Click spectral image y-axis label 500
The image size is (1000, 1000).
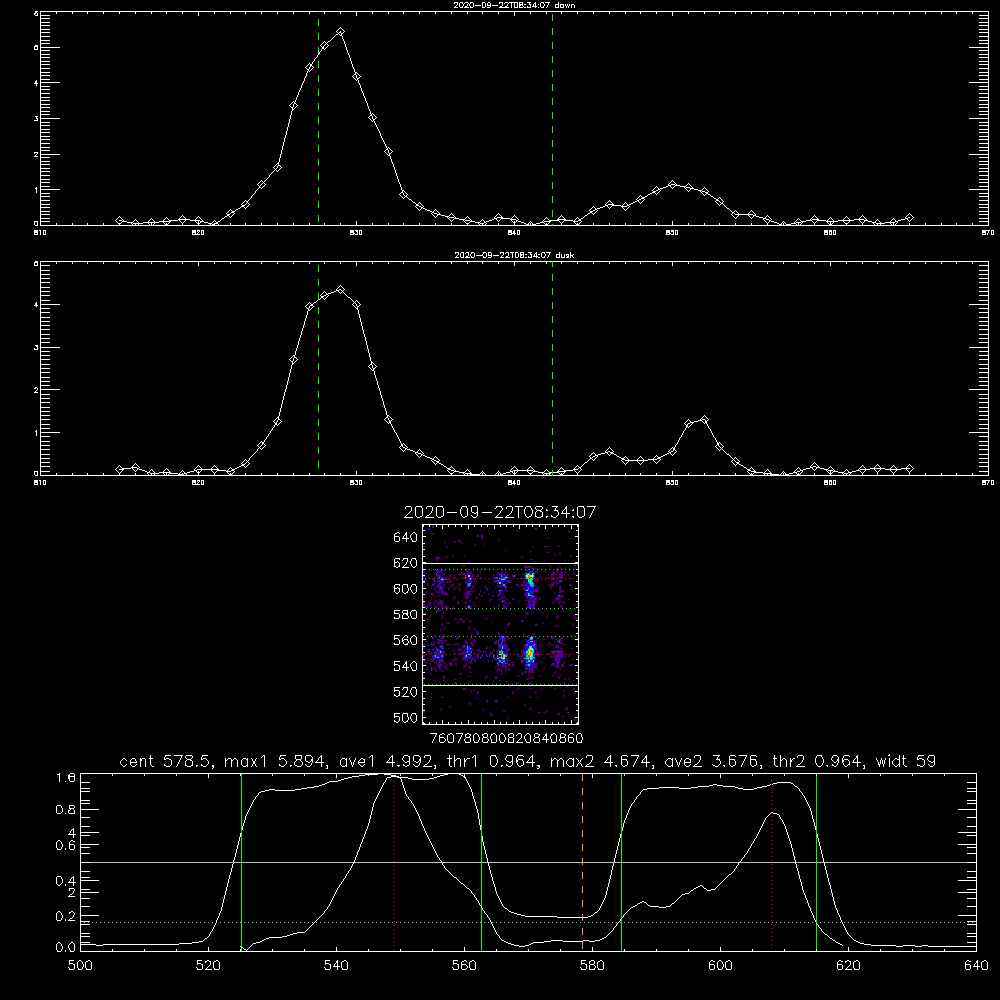click(x=405, y=717)
